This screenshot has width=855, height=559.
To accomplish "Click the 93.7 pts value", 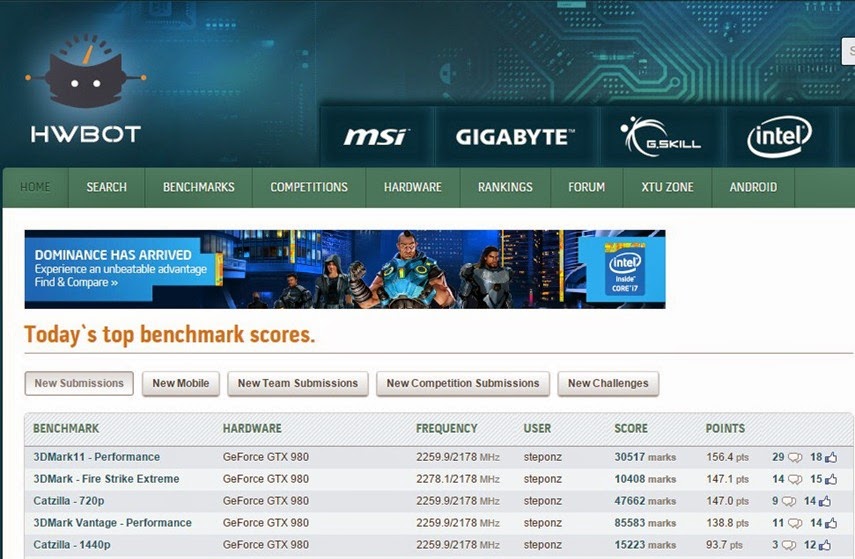I will click(x=724, y=544).
